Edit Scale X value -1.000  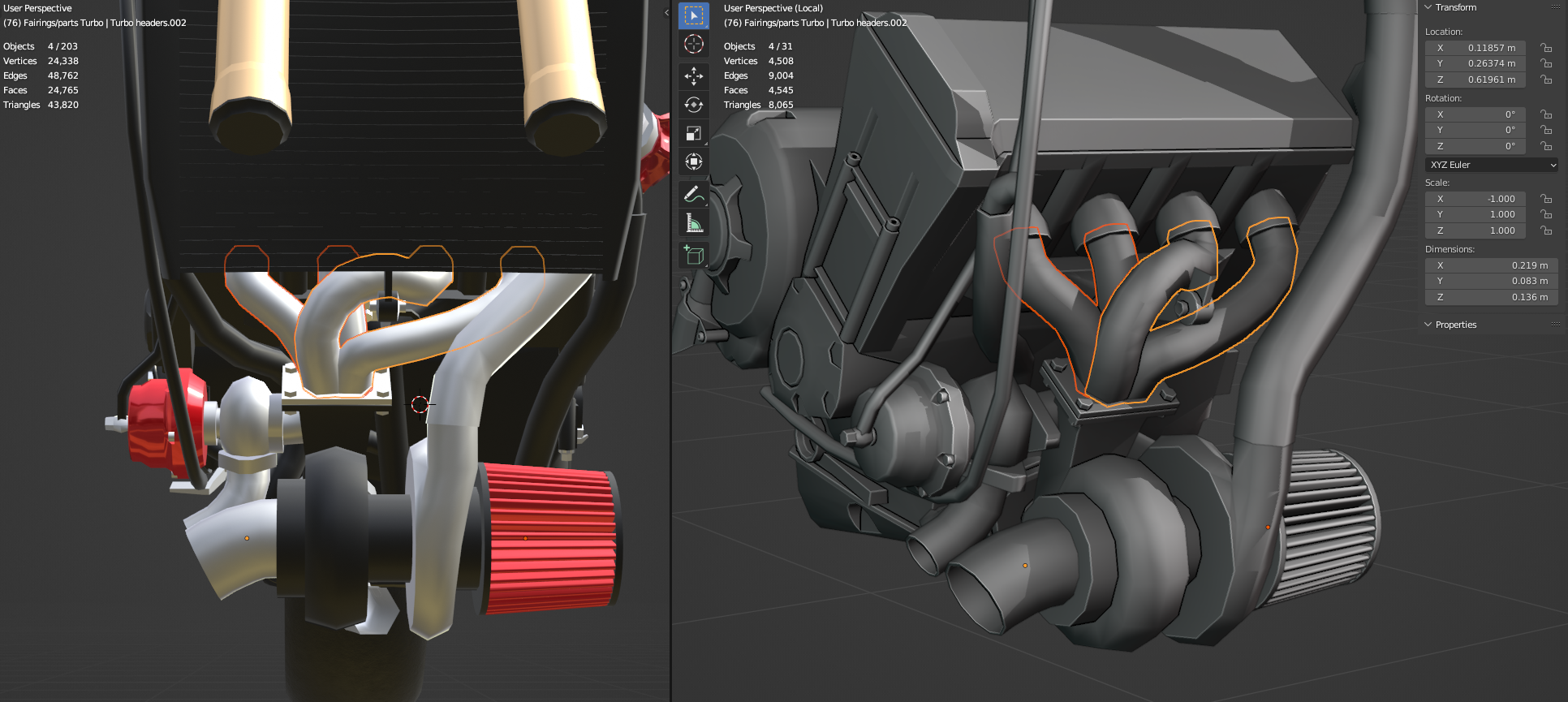[x=1475, y=199]
